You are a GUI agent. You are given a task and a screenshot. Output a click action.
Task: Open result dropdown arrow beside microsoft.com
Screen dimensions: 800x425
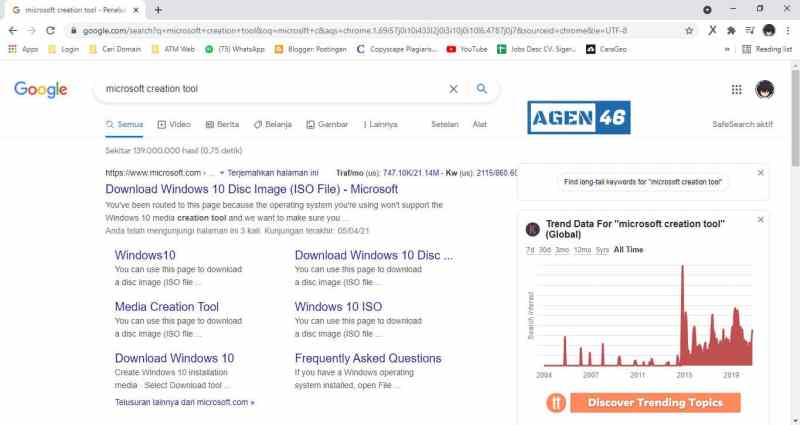point(221,173)
